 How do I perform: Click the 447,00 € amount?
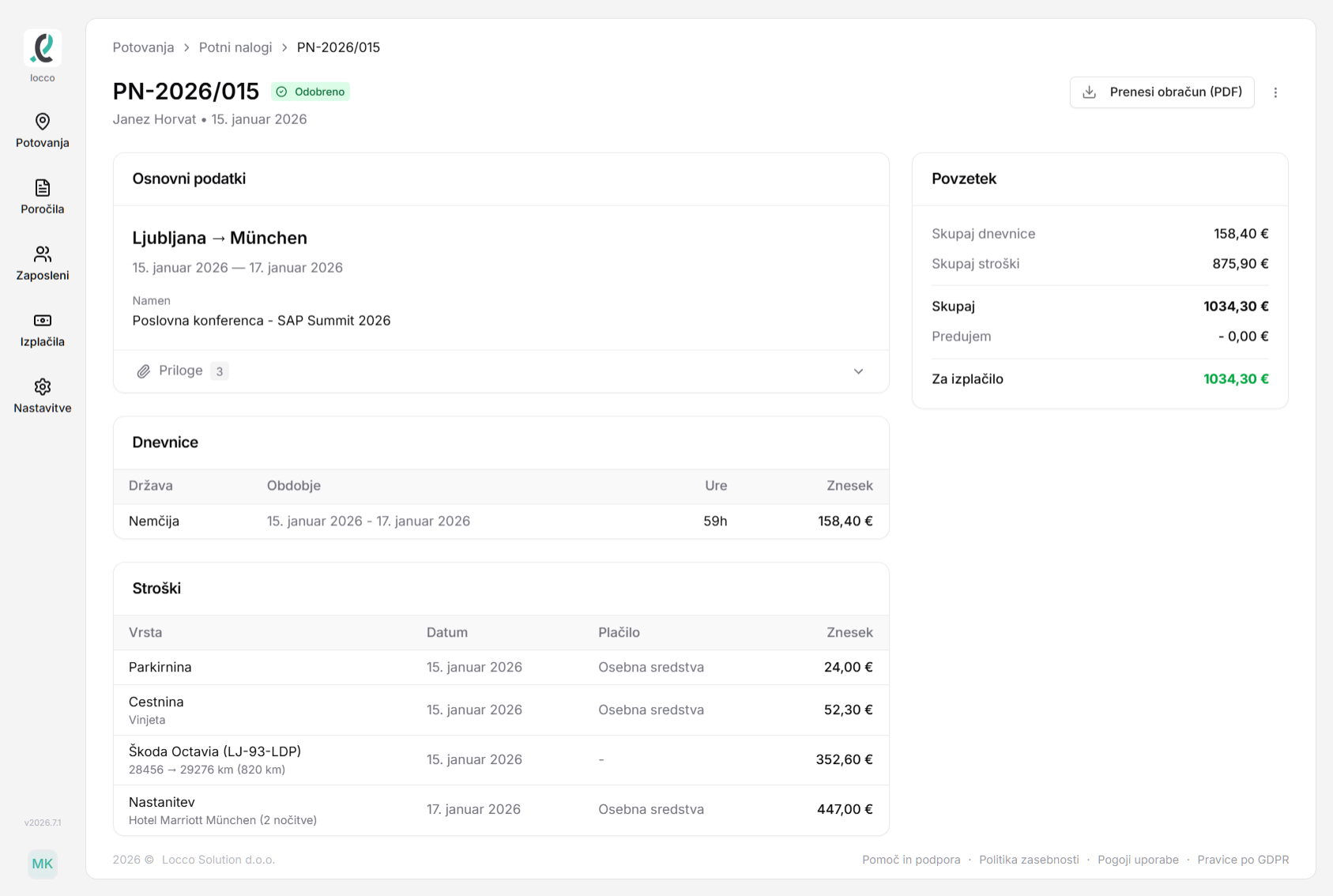845,810
